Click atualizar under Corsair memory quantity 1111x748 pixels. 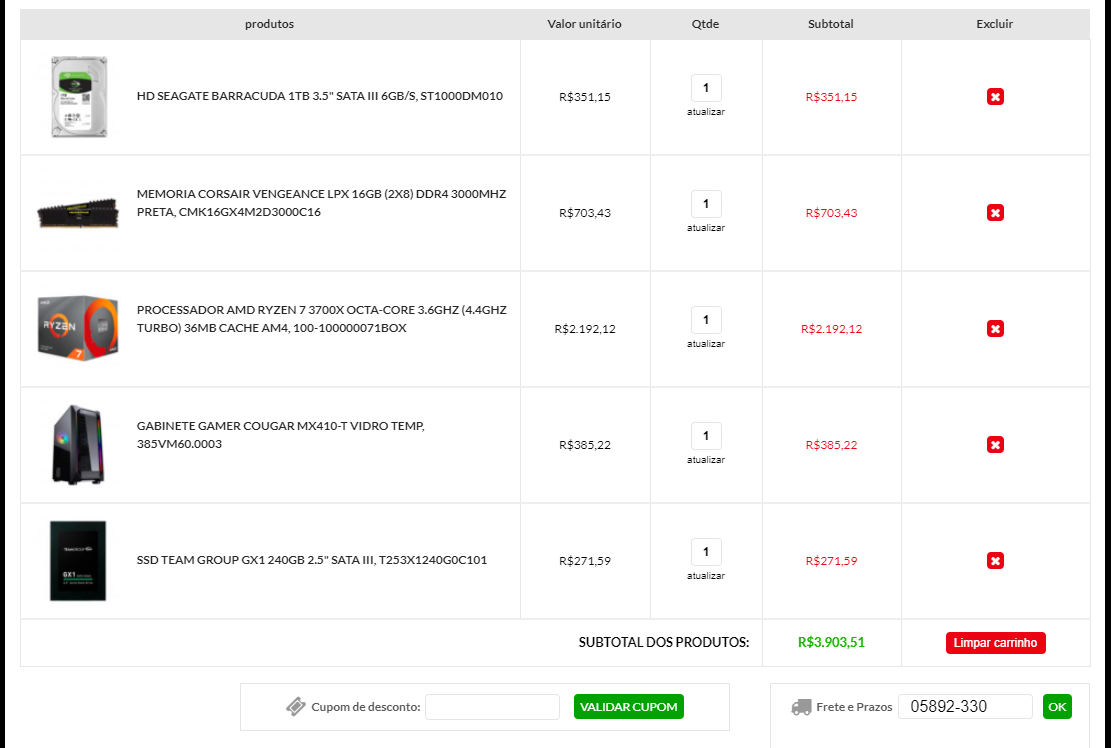pyautogui.click(x=706, y=228)
